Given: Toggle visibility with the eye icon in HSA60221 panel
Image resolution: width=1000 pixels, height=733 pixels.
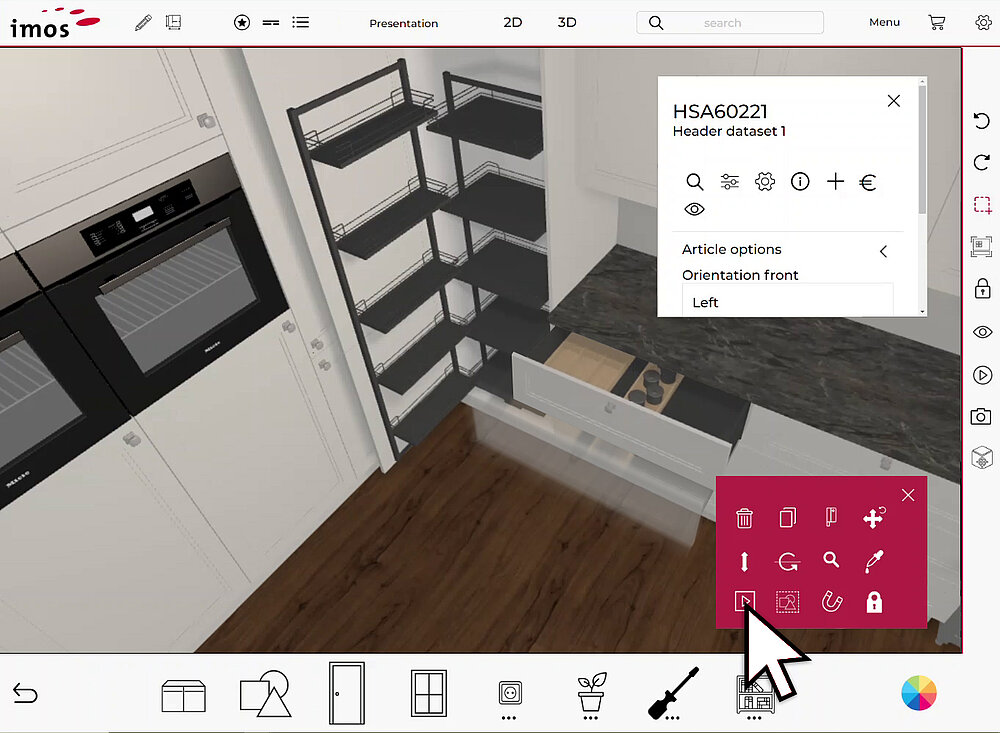Looking at the screenshot, I should click(x=695, y=209).
